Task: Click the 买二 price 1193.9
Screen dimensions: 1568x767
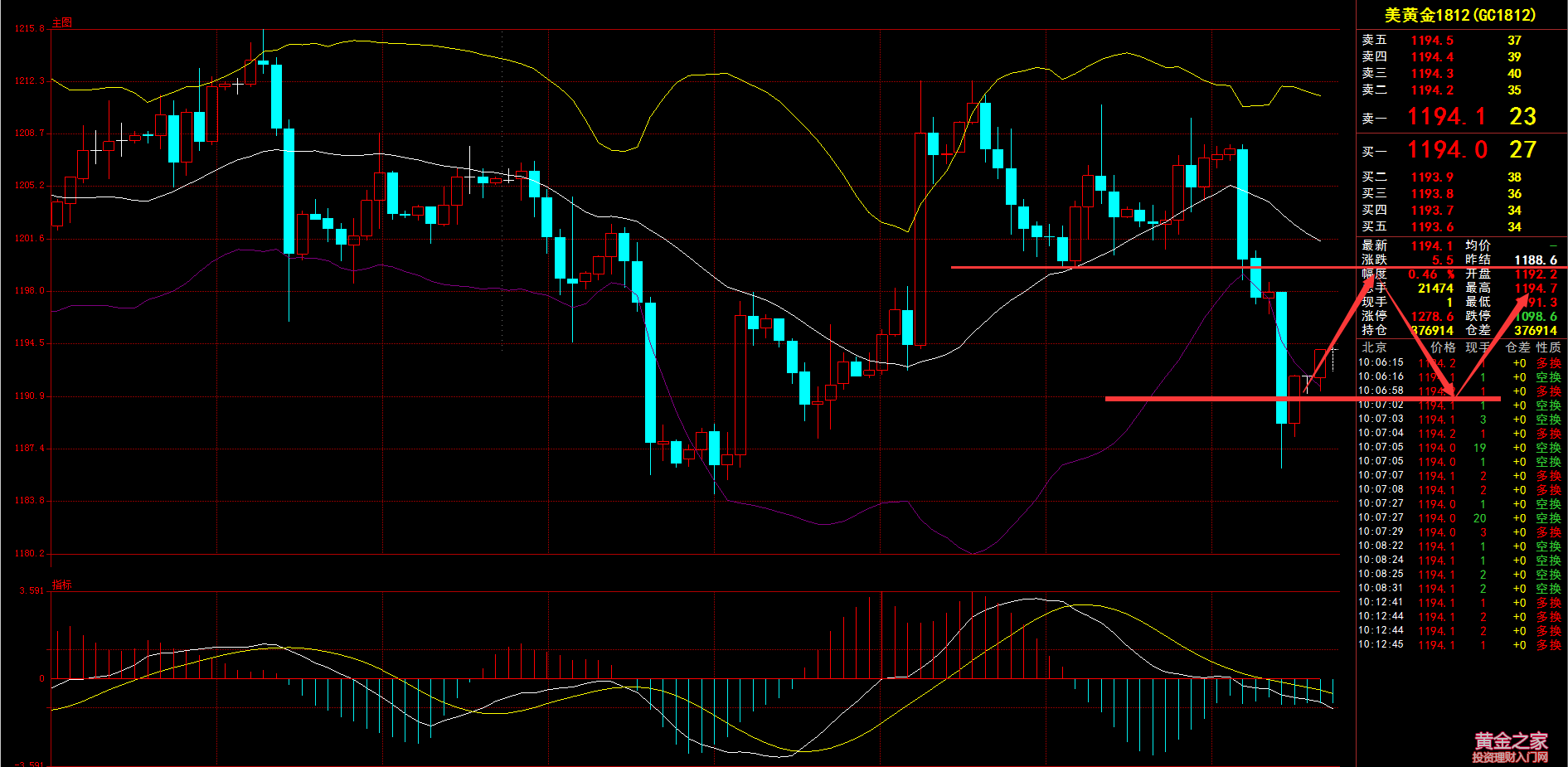Action: pyautogui.click(x=1432, y=177)
